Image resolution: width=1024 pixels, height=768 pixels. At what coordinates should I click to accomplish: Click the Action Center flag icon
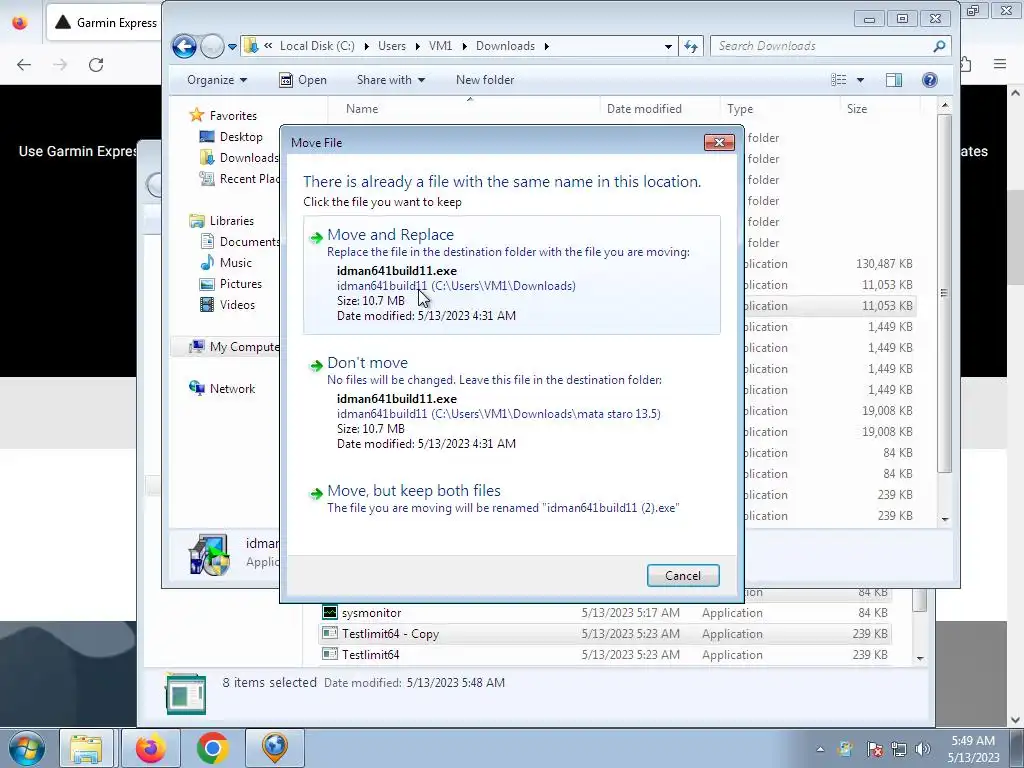874,749
